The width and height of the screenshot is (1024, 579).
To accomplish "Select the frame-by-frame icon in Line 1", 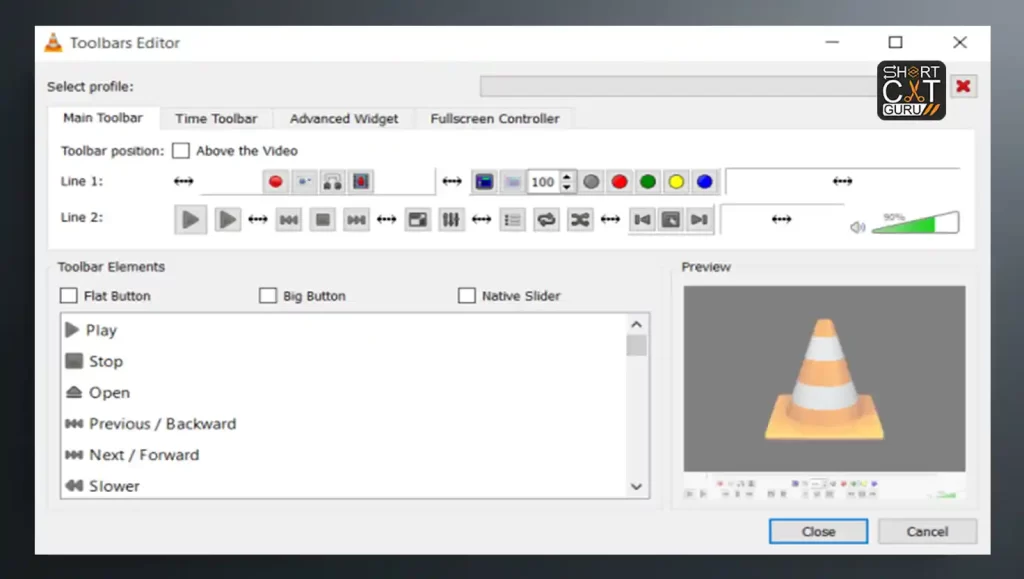I will click(361, 181).
